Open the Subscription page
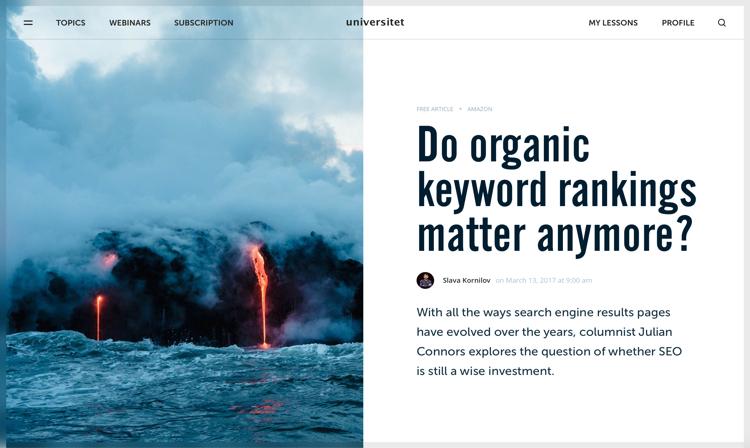Image resolution: width=750 pixels, height=448 pixels. click(x=204, y=22)
